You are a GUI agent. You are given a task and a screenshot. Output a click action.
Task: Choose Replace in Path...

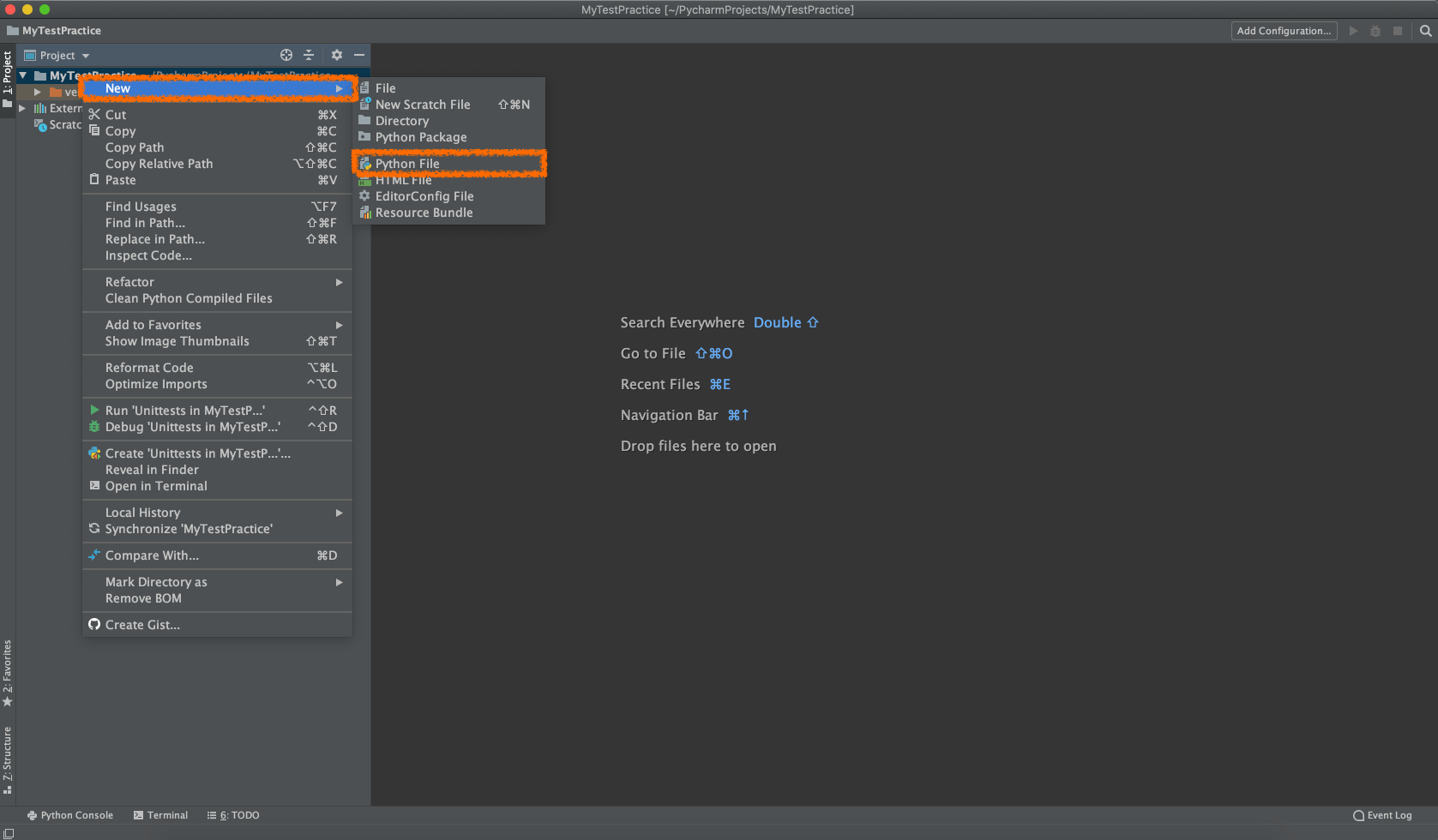click(x=217, y=239)
